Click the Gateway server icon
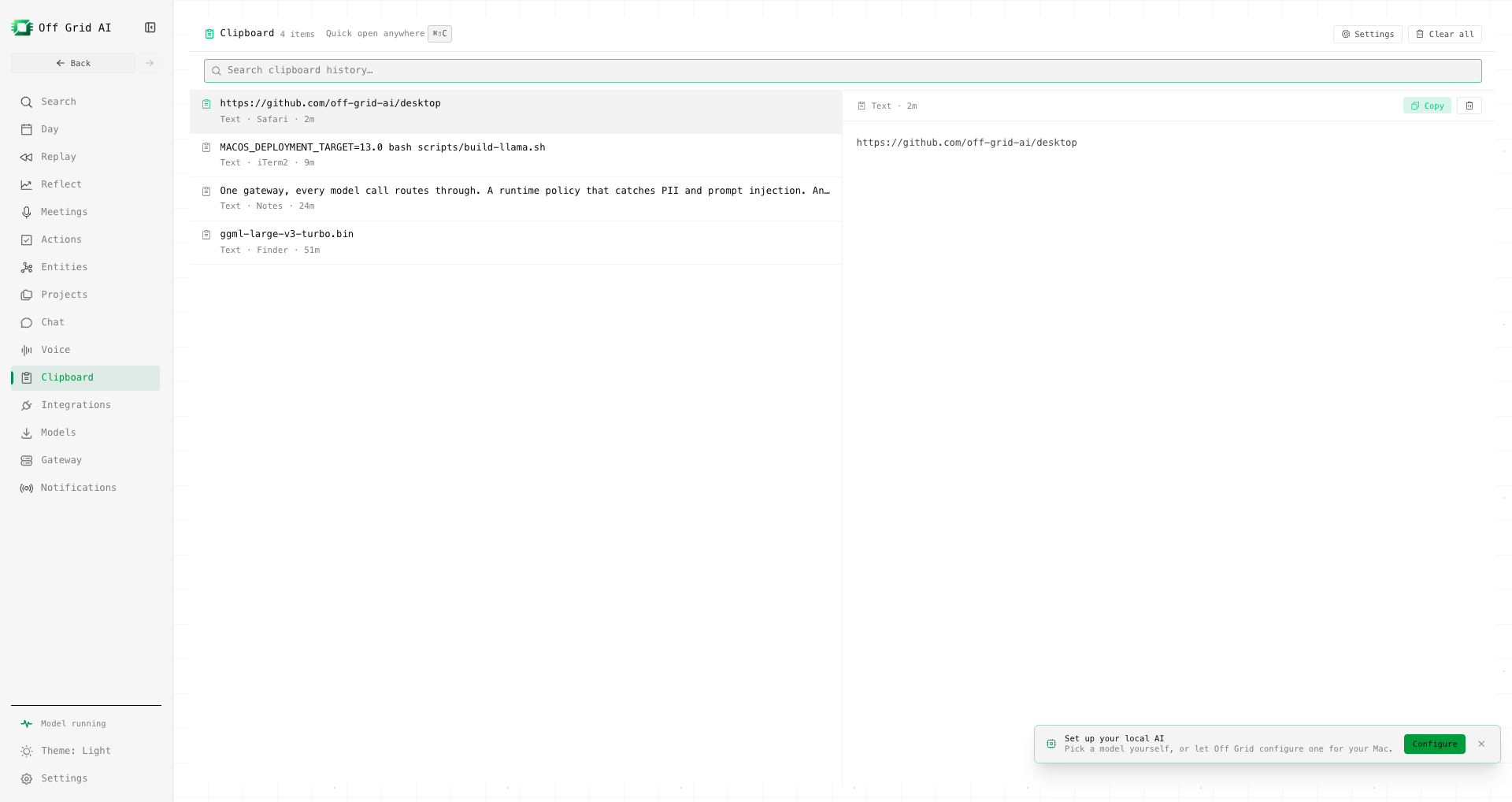The height and width of the screenshot is (802, 1512). (27, 460)
